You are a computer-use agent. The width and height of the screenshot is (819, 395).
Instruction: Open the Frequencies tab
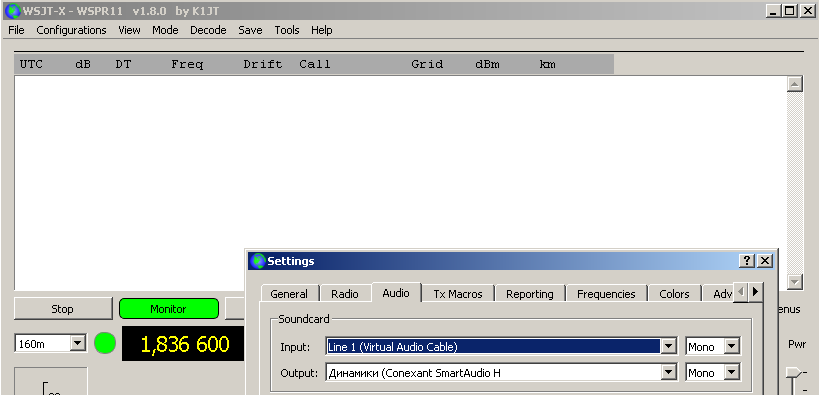606,294
